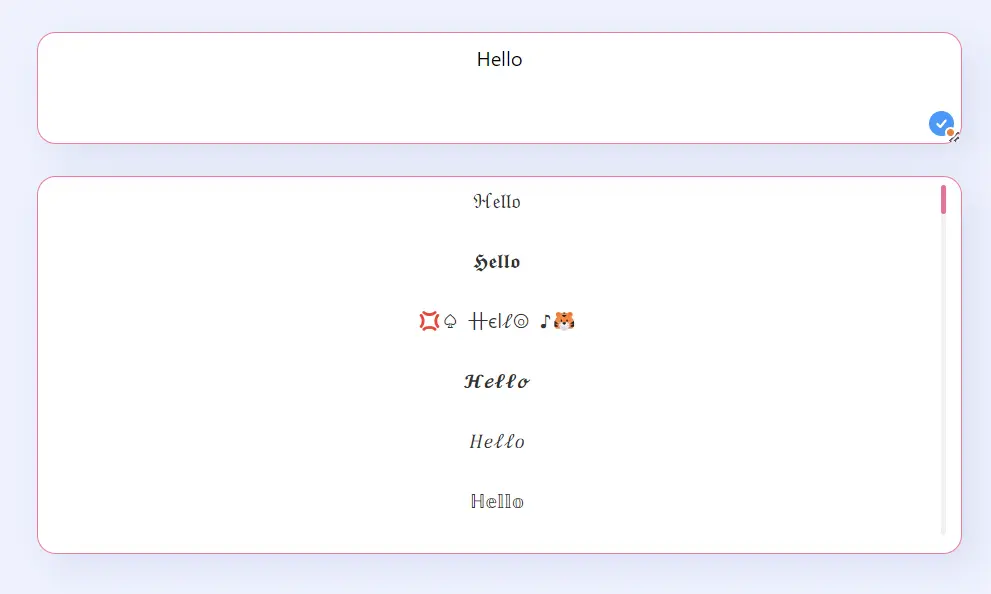Copy the monospace-style Hello at the bottom

pyautogui.click(x=496, y=501)
